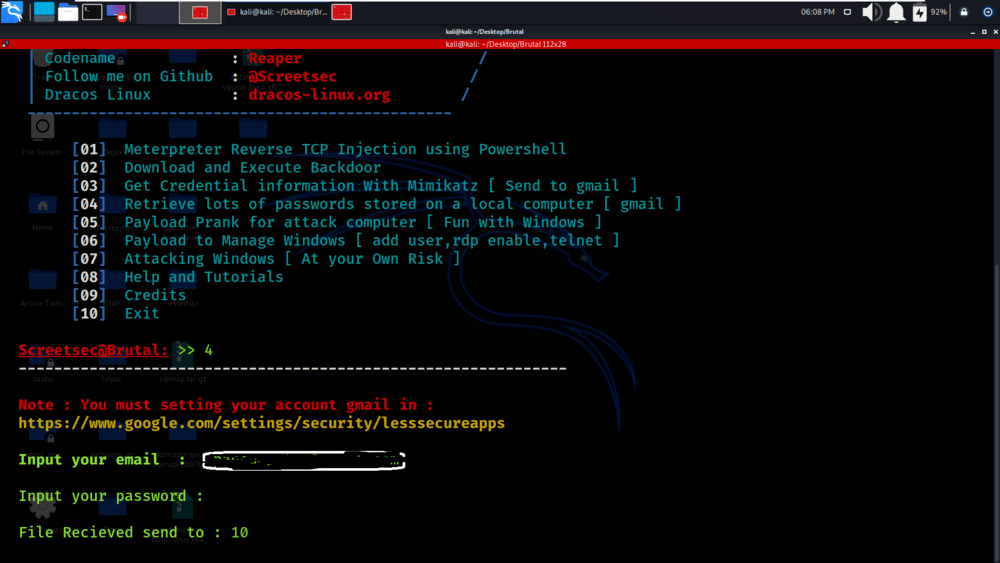Screen dimensions: 1000x563
Task: Minimize the kali@kali terminal window
Action: click(x=973, y=32)
